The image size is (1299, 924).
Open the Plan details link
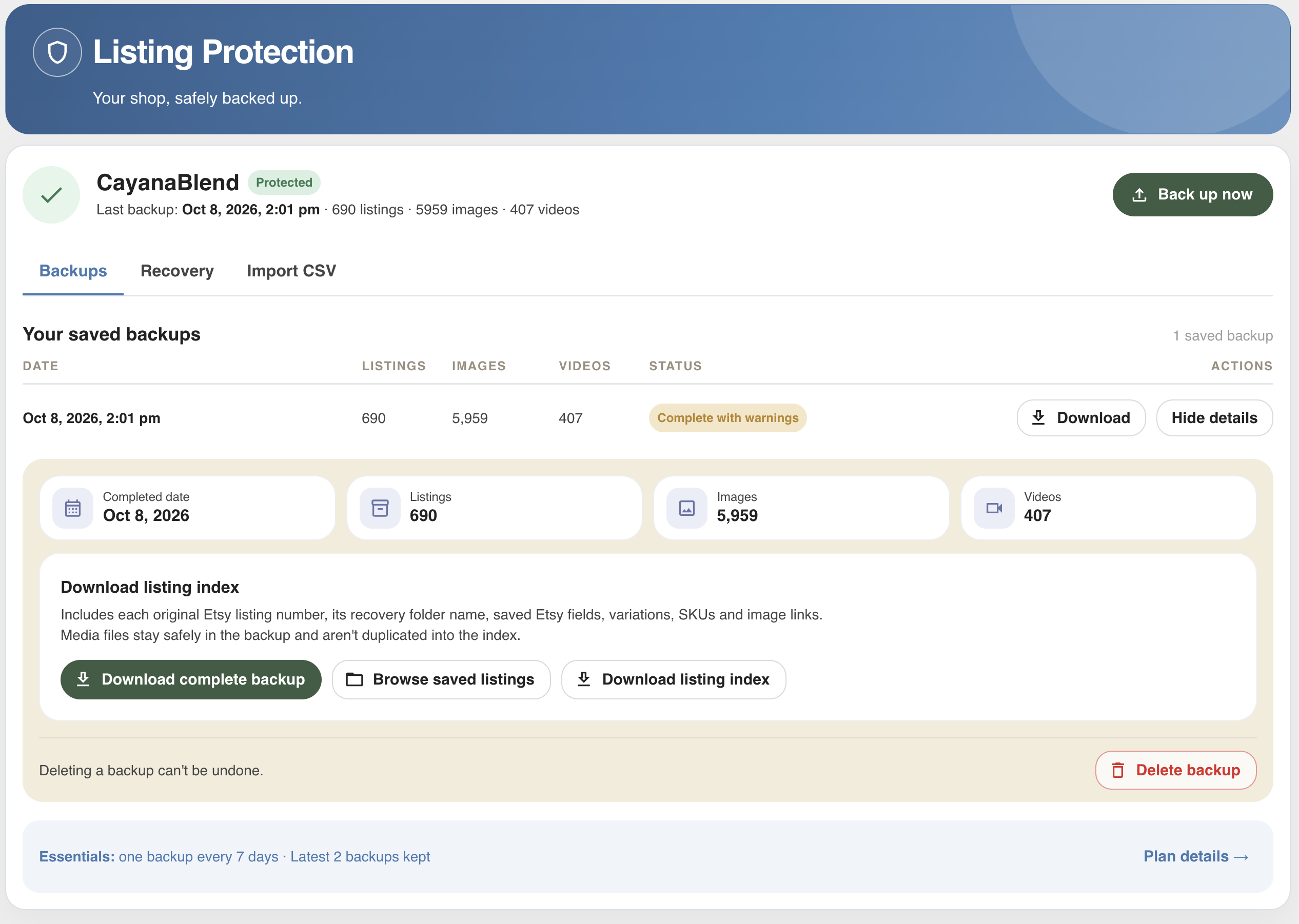1196,857
